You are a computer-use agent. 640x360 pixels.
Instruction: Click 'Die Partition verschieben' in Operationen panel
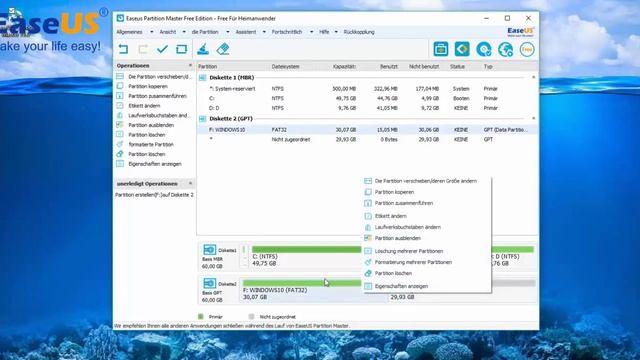160,77
